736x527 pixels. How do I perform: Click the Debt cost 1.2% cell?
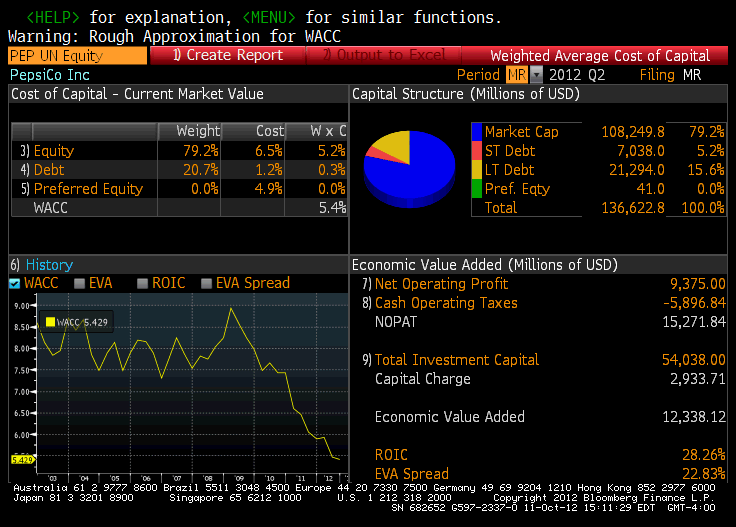click(269, 169)
